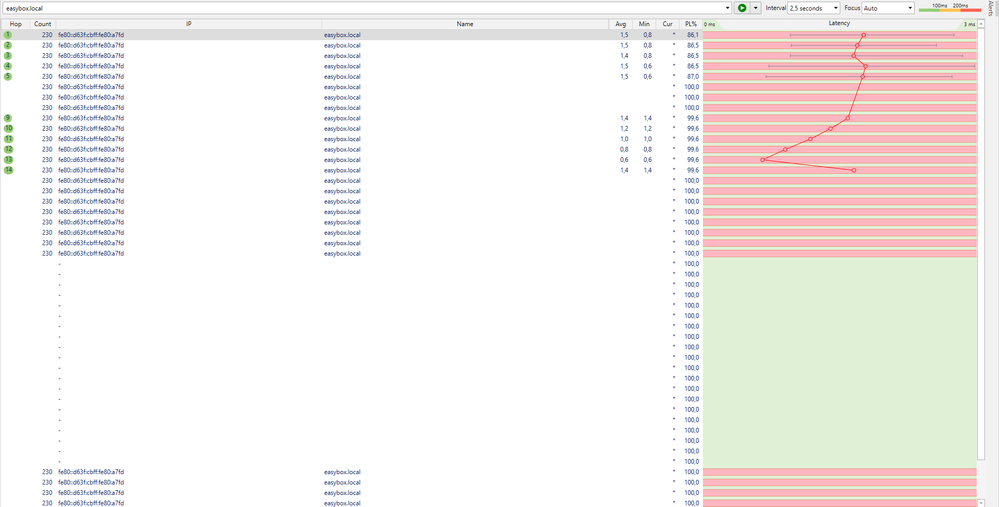The height and width of the screenshot is (507, 999).
Task: Open the Focus dropdown set to Auto
Action: click(888, 8)
